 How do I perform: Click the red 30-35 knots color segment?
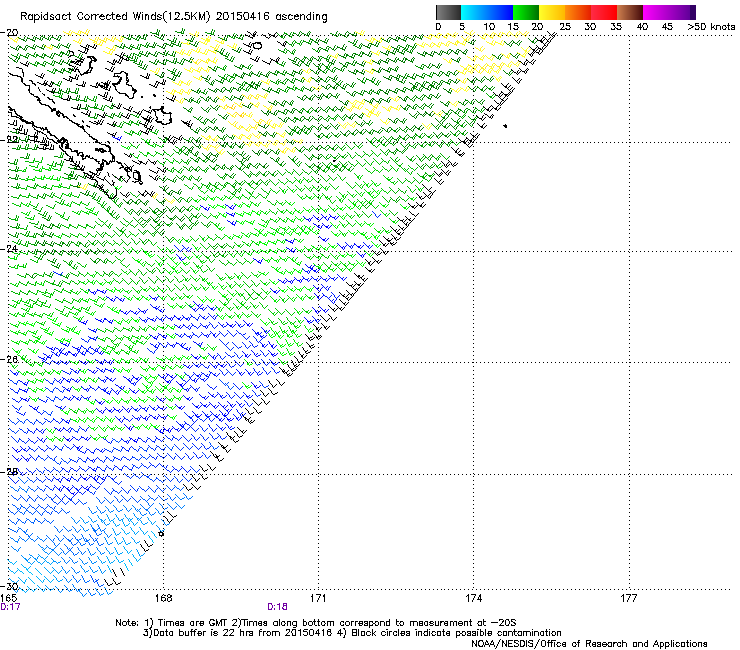click(x=604, y=12)
